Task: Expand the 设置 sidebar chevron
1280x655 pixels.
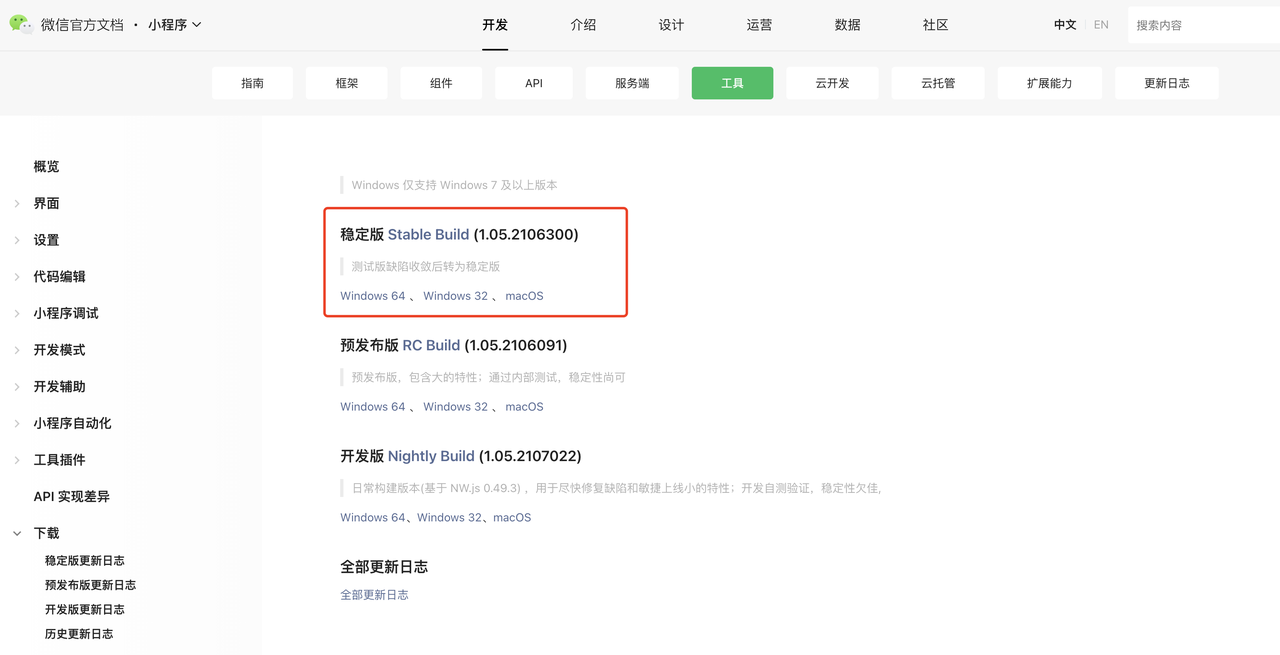Action: [x=17, y=240]
